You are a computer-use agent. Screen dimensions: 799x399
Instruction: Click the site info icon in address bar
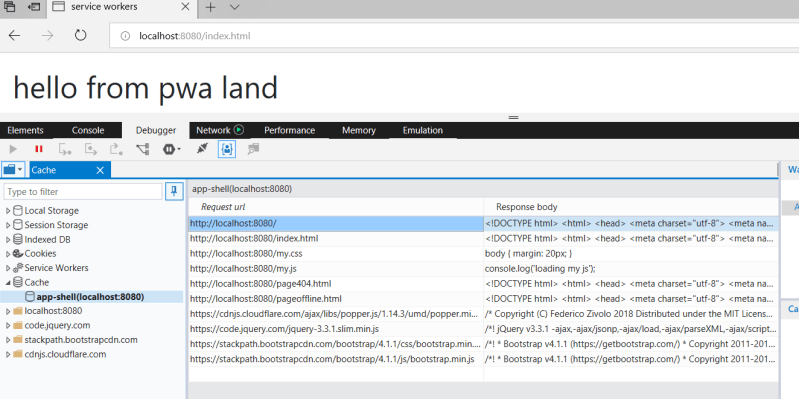tap(125, 36)
